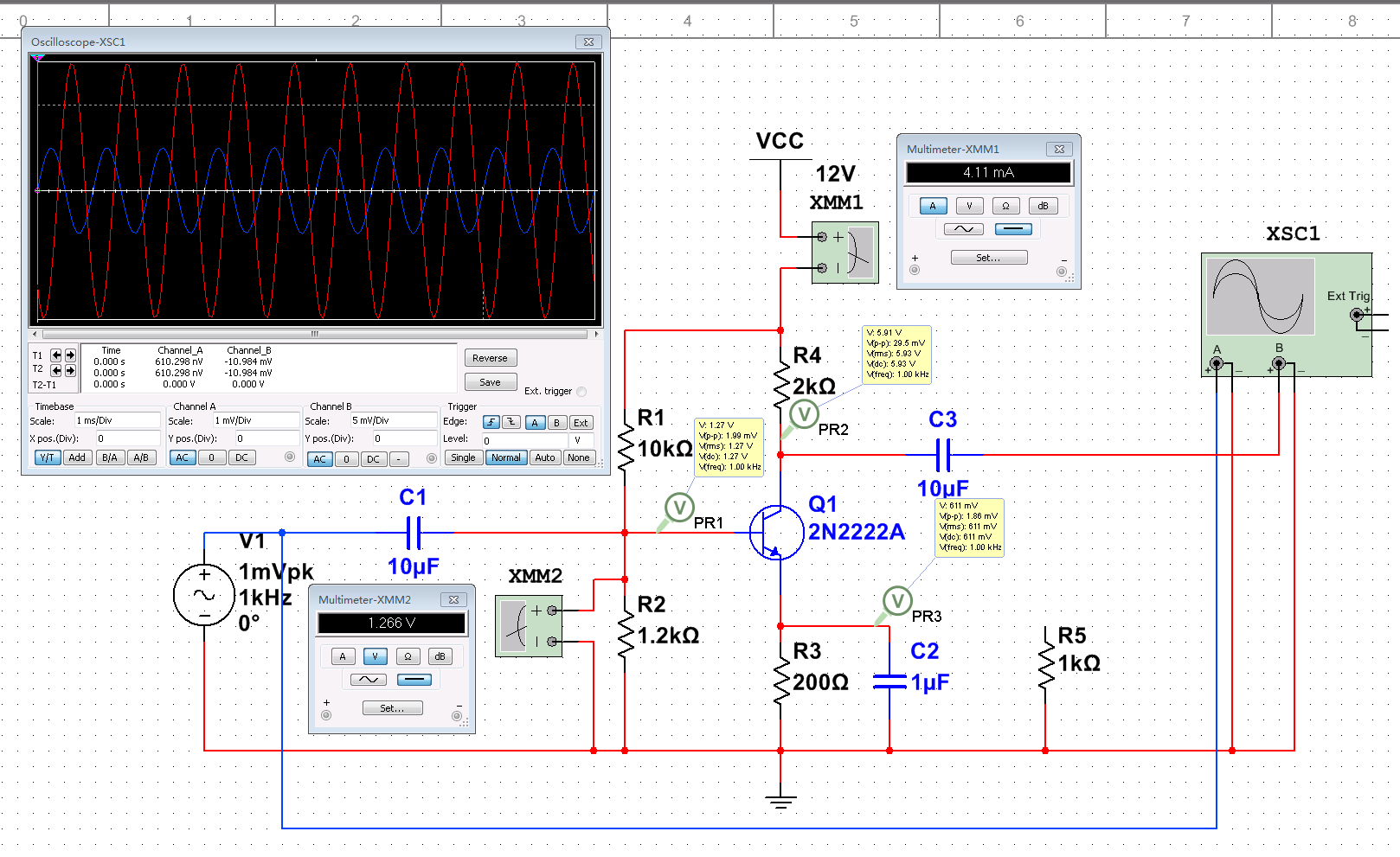
Task: Move cursor T2 left with arrow
Action: pos(56,370)
